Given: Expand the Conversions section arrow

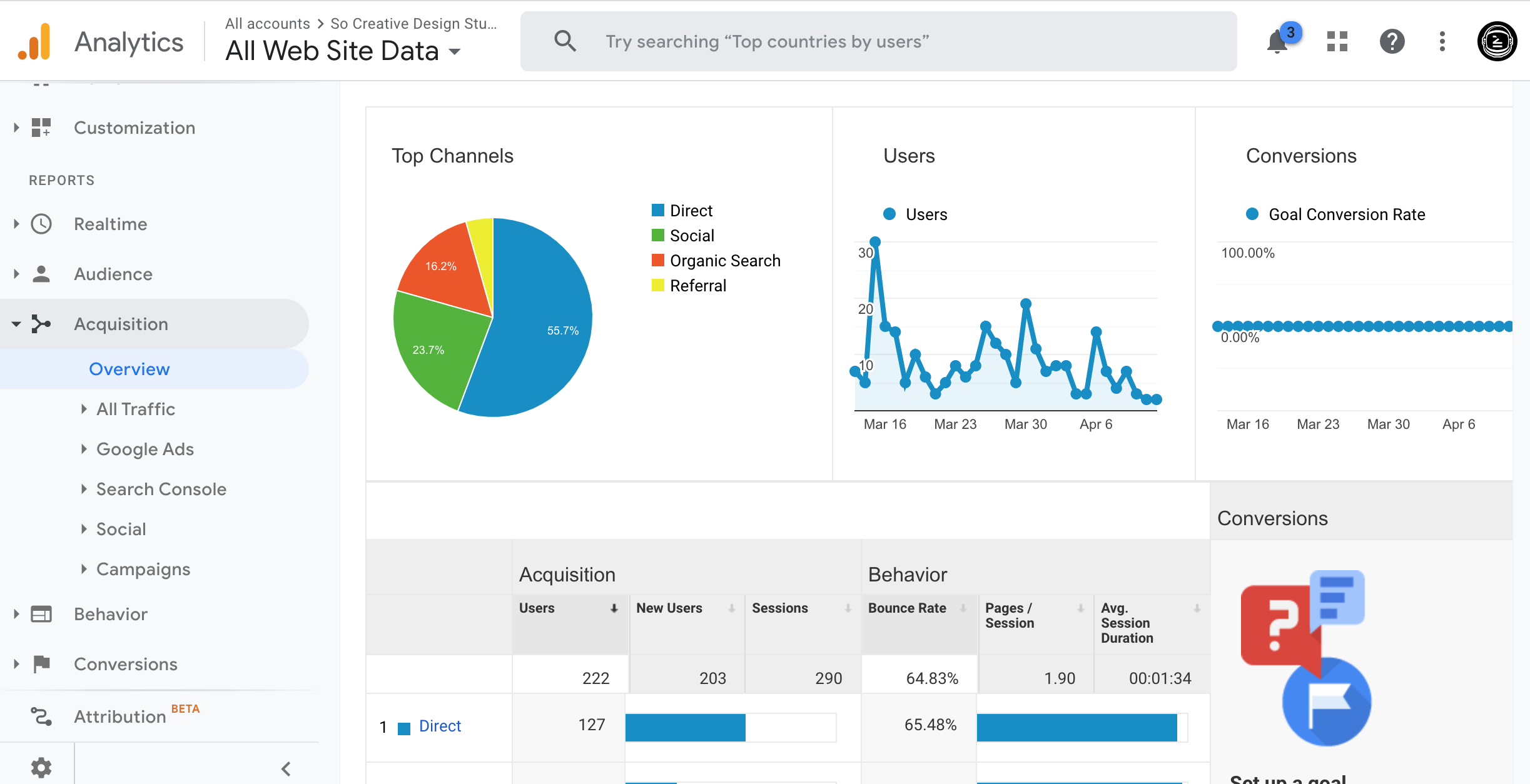Looking at the screenshot, I should pyautogui.click(x=16, y=664).
